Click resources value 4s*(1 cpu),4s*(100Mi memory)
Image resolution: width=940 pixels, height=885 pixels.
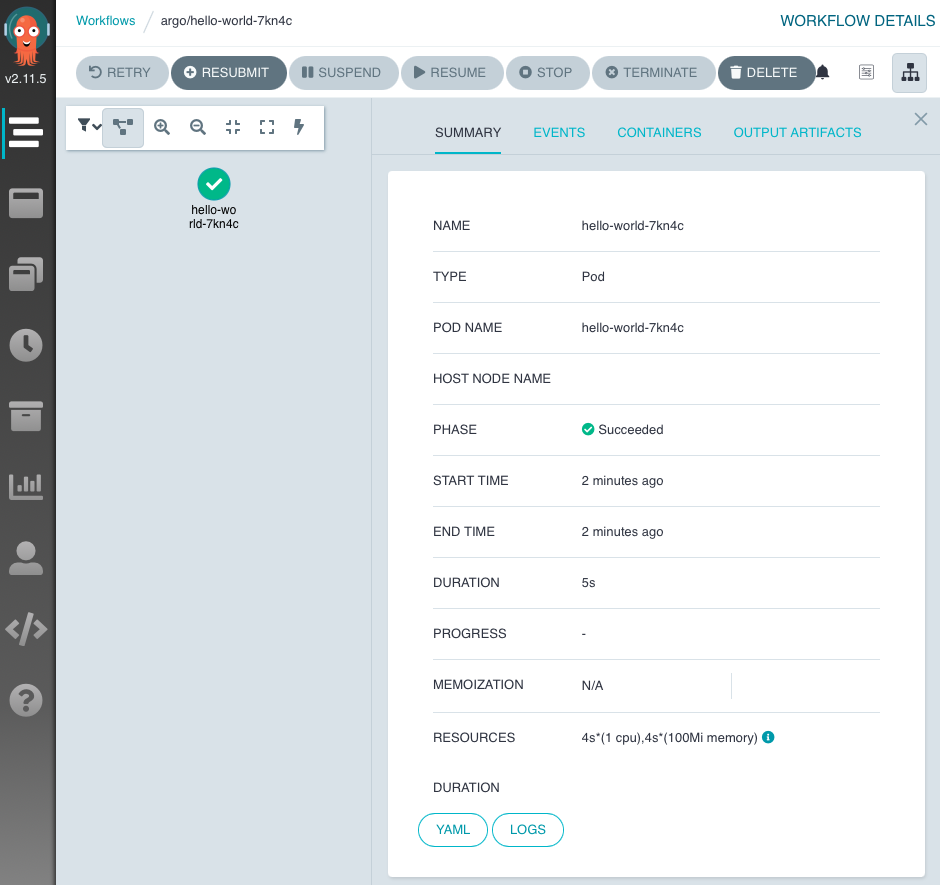tap(669, 738)
